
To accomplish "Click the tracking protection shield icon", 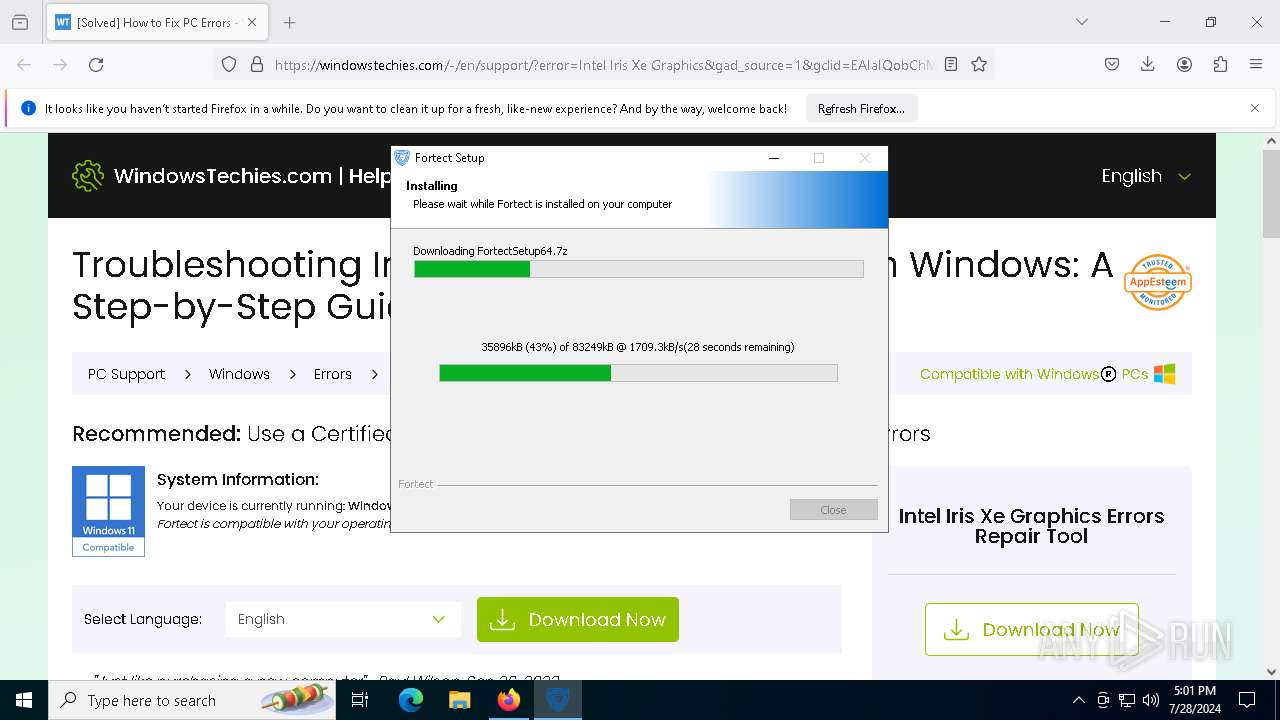I will click(x=229, y=64).
